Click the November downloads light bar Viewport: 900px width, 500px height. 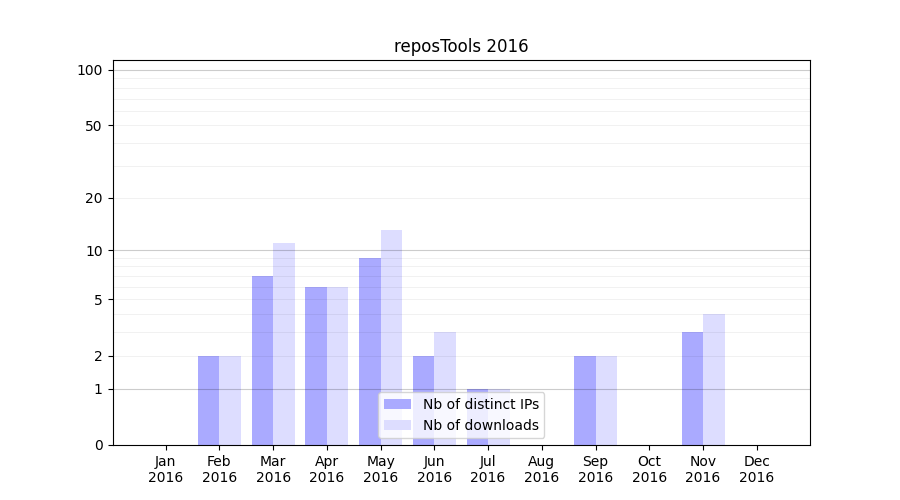tap(714, 380)
